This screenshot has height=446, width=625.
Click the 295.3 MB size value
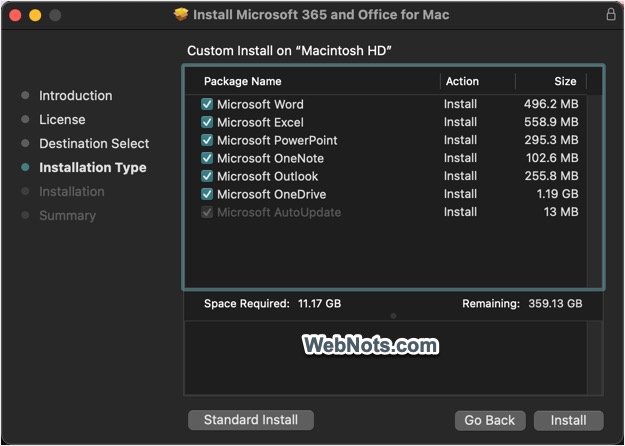pos(551,140)
